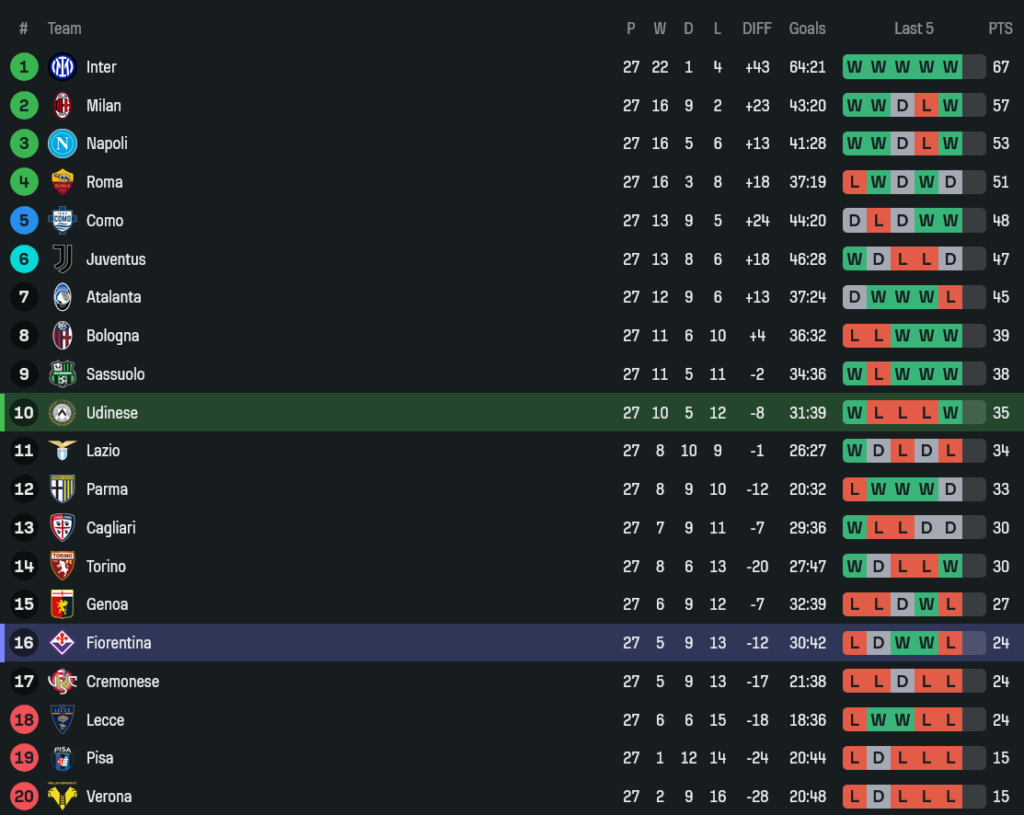This screenshot has height=815, width=1024.
Task: Click the Fiorentina club logo
Action: coord(62,643)
